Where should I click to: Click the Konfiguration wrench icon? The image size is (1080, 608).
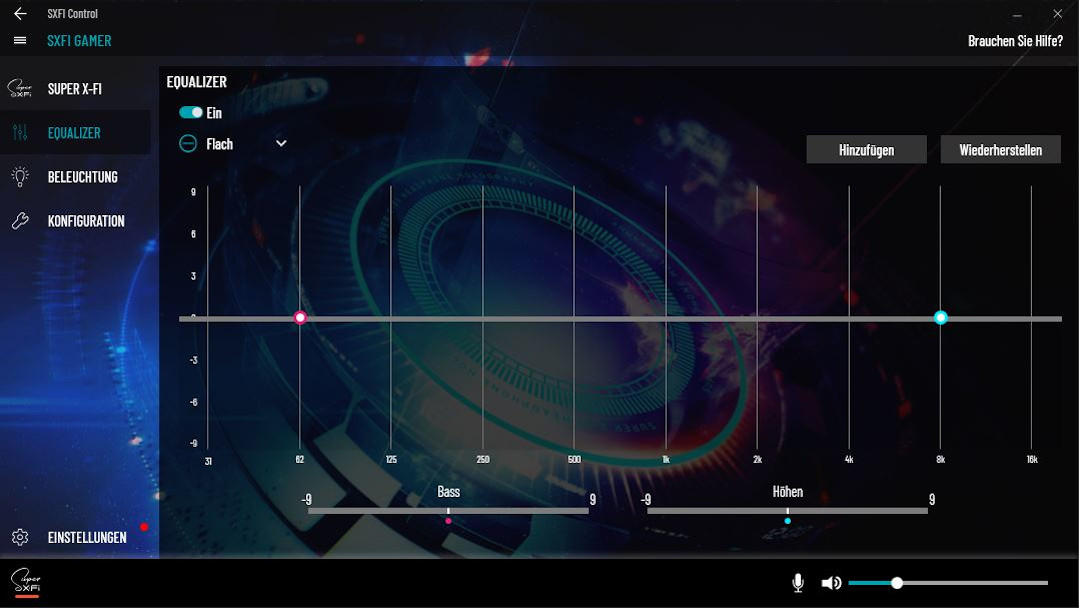[20, 221]
